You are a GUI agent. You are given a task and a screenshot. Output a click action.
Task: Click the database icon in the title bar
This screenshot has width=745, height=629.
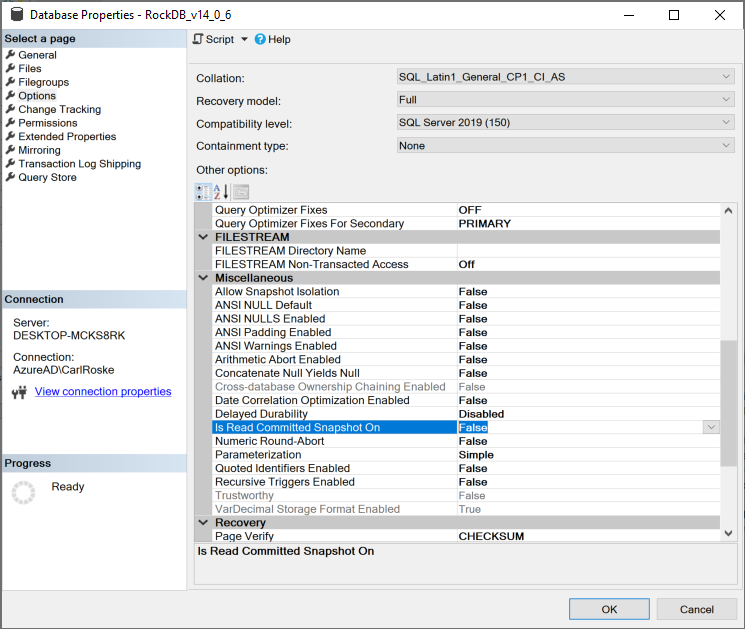17,14
